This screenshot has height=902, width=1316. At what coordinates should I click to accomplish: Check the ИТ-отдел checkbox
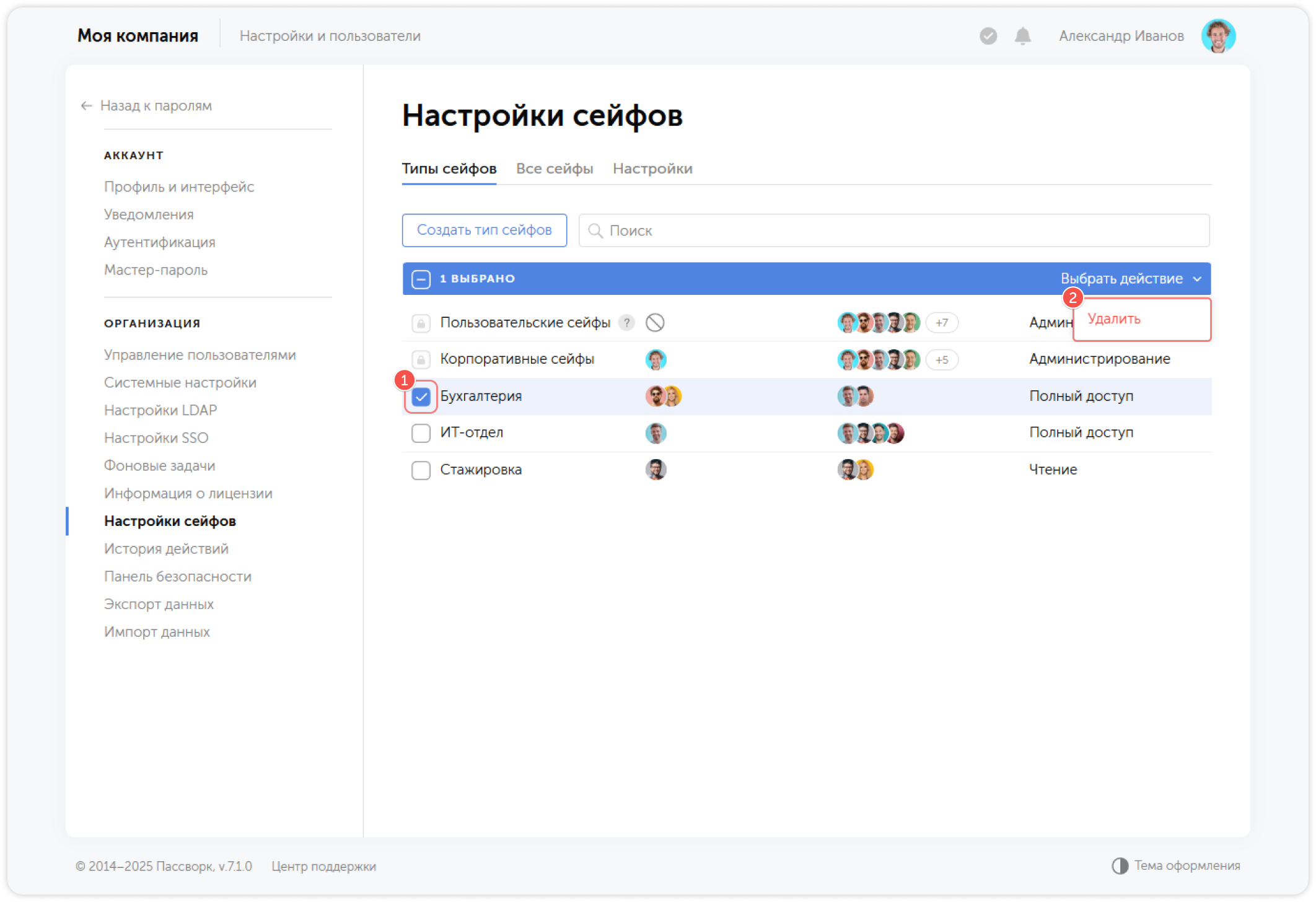[x=421, y=433]
